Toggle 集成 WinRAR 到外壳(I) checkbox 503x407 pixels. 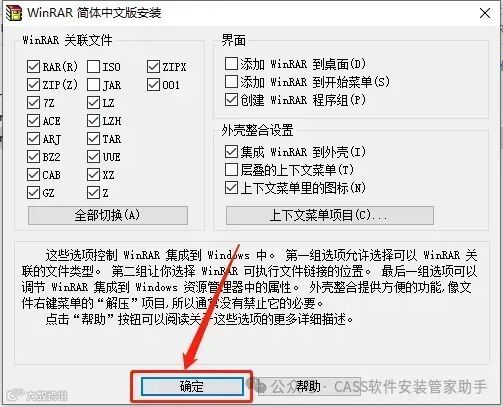coord(231,152)
